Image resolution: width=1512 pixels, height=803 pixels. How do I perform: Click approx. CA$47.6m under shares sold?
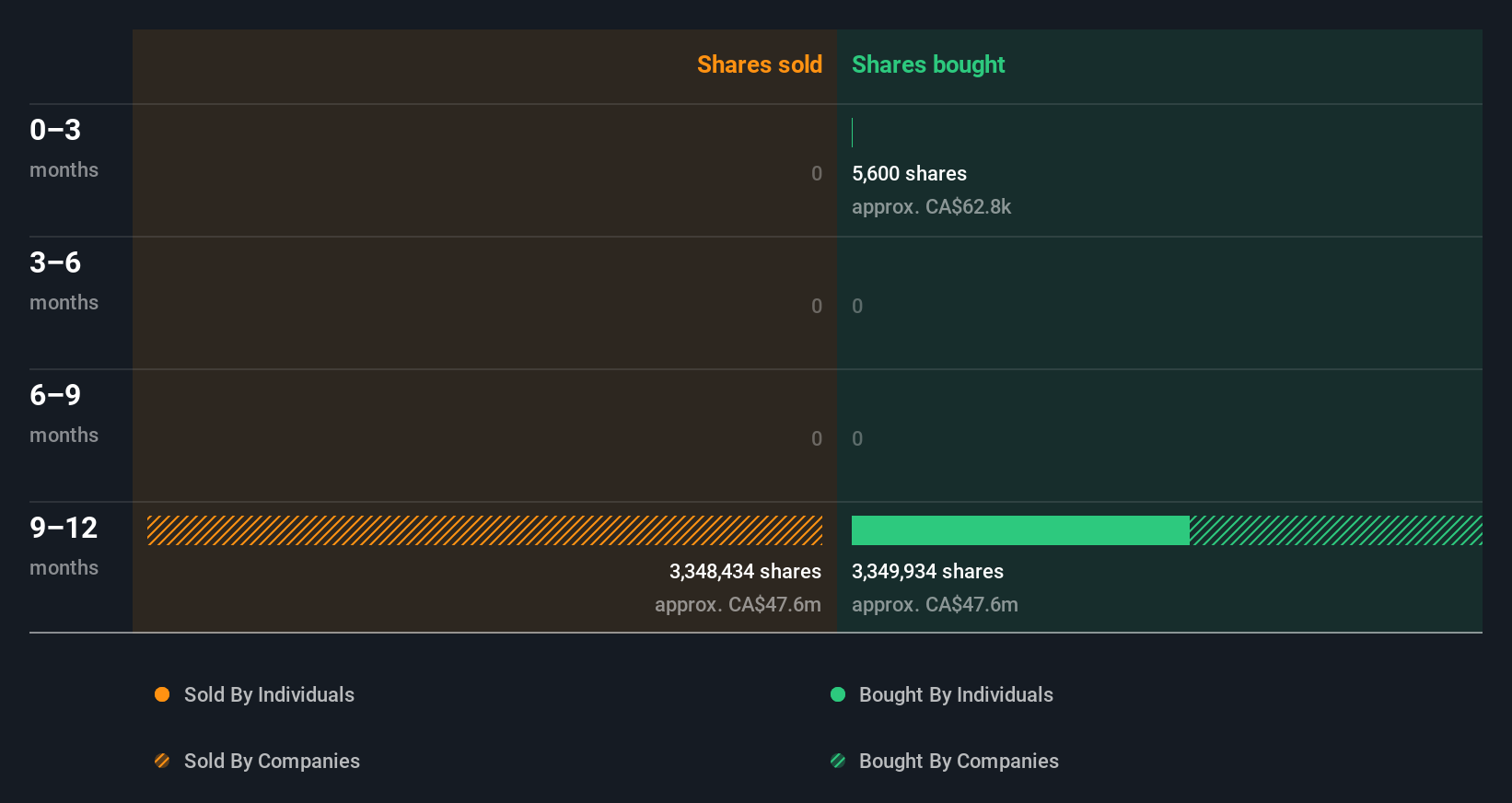click(738, 605)
